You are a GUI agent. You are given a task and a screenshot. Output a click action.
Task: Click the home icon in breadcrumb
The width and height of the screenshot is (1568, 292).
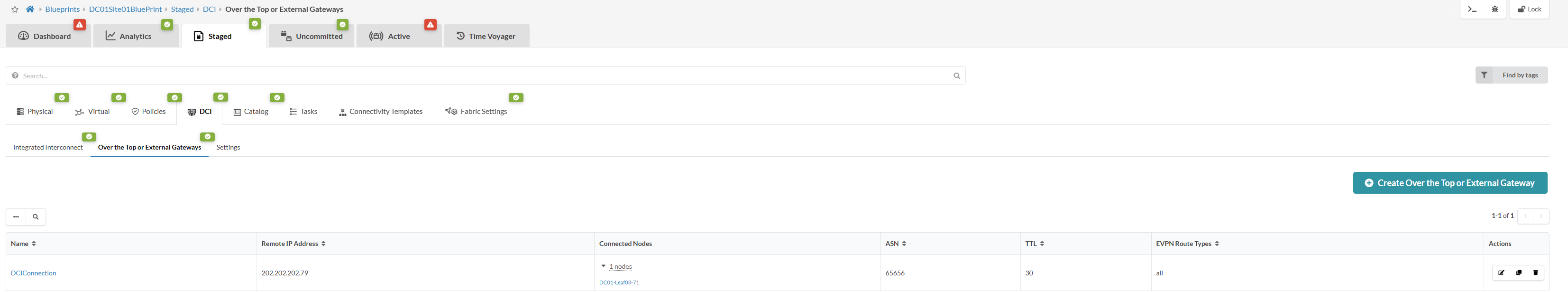point(30,9)
